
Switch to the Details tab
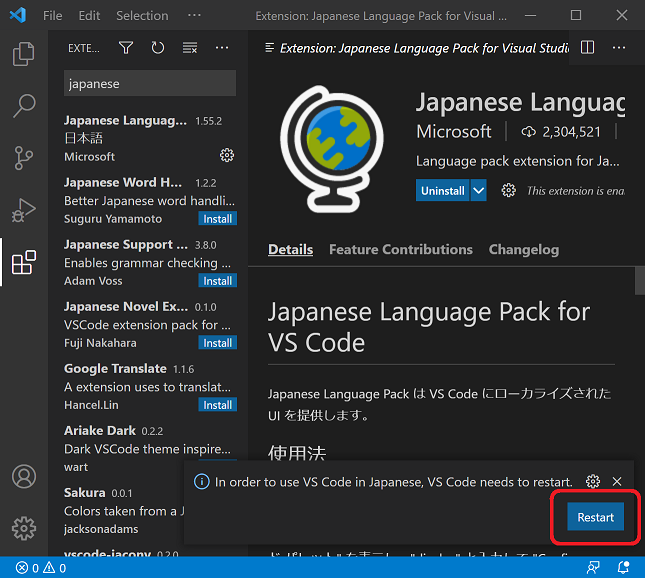coord(290,249)
